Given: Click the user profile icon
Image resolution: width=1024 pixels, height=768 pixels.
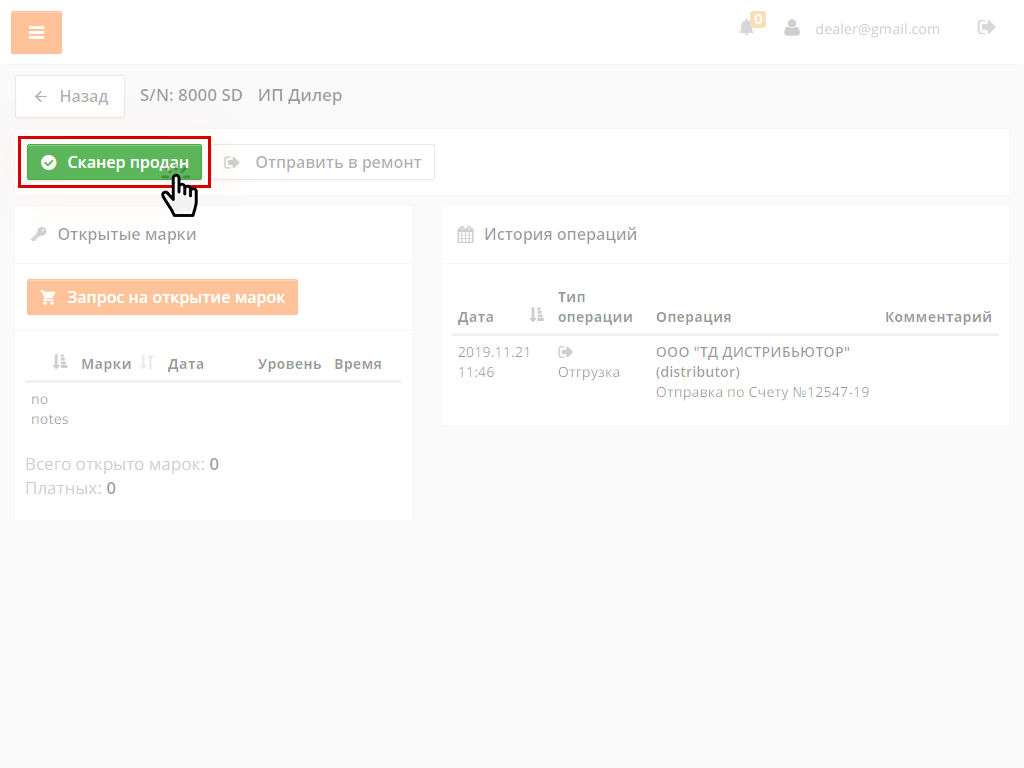Looking at the screenshot, I should pyautogui.click(x=792, y=28).
